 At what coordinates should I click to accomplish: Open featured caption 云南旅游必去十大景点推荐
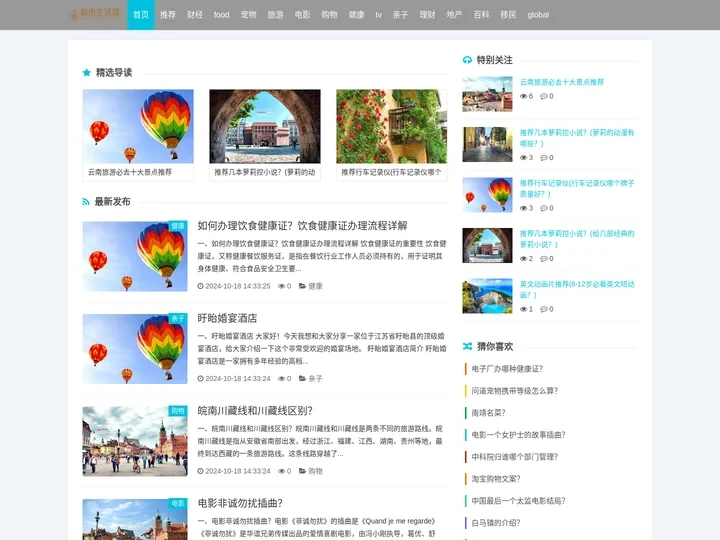point(130,172)
